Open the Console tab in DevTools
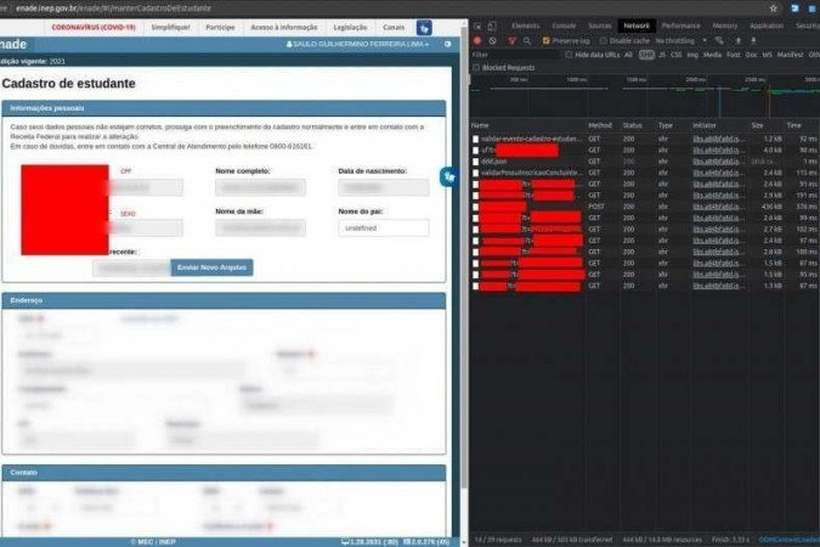The height and width of the screenshot is (547, 820). click(563, 25)
